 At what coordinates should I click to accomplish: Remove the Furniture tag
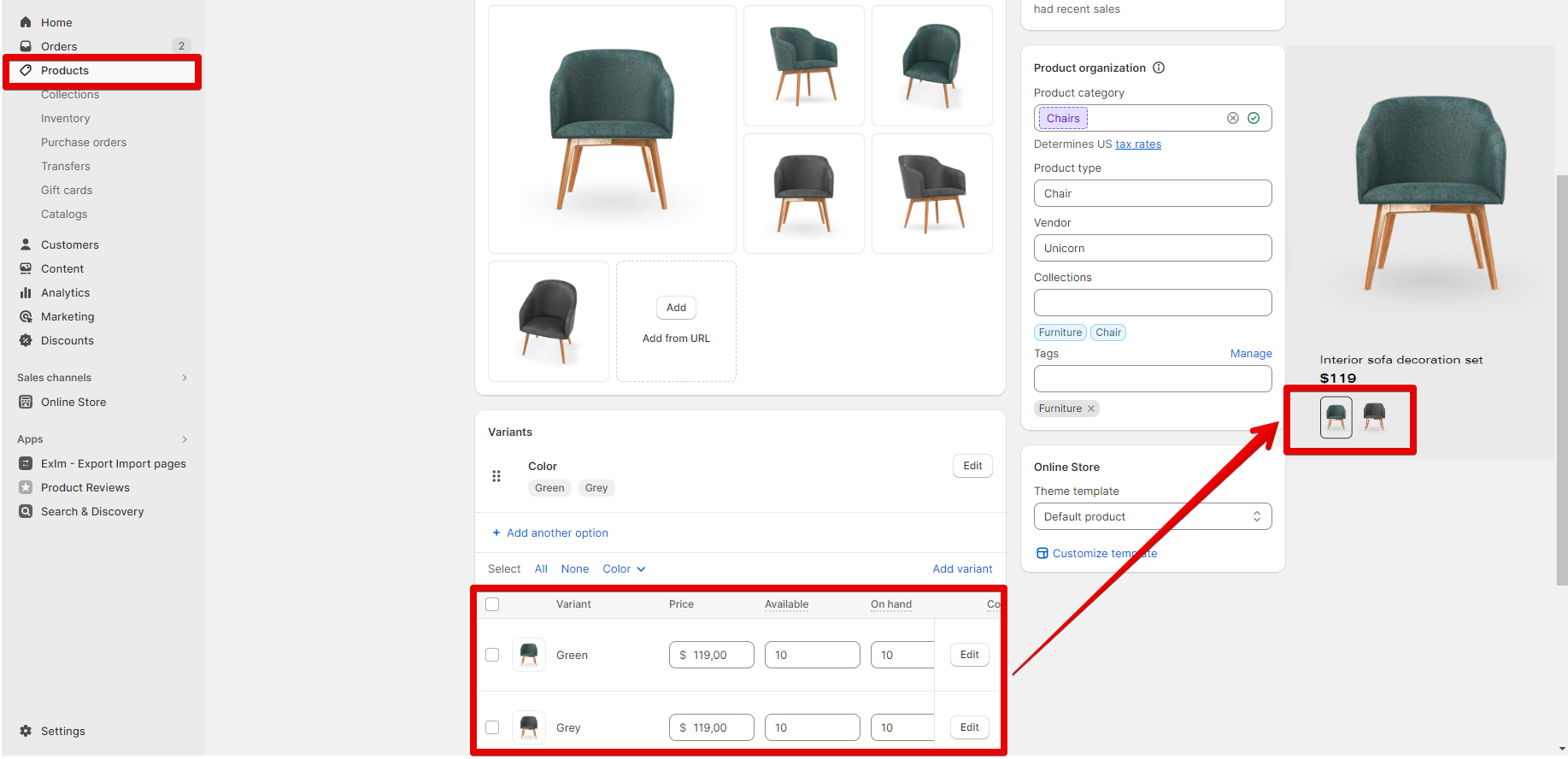point(1091,409)
